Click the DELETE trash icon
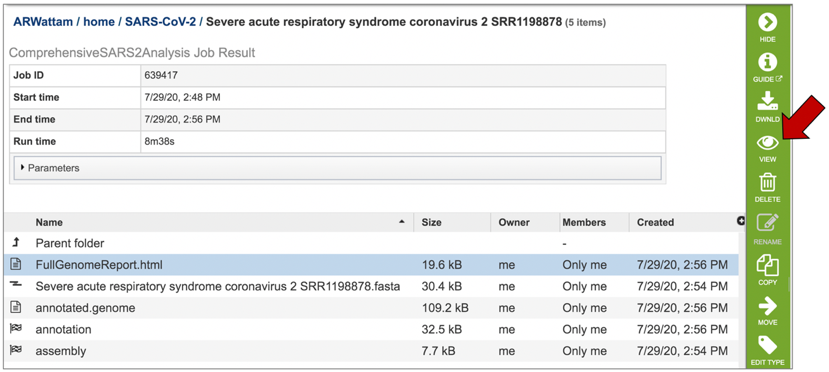The width and height of the screenshot is (829, 372). tap(767, 183)
